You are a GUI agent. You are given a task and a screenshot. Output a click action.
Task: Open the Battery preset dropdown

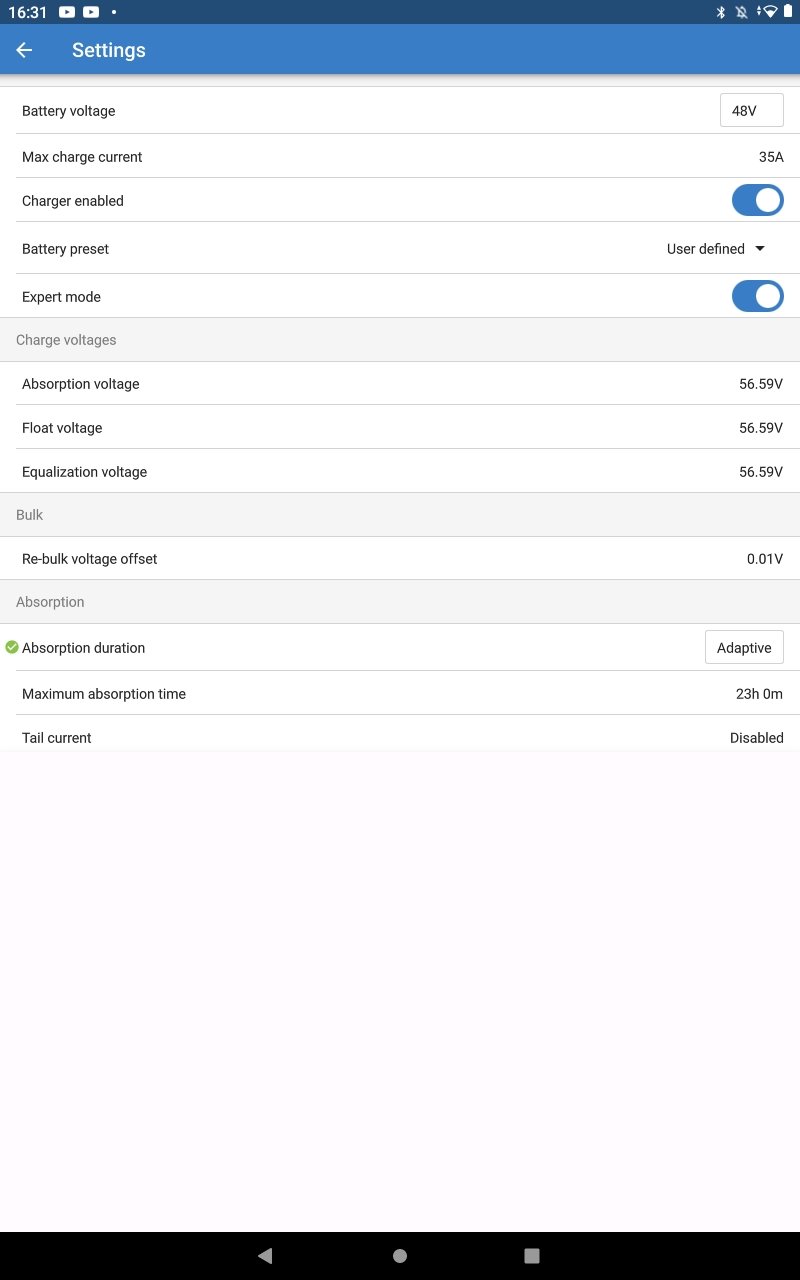716,249
